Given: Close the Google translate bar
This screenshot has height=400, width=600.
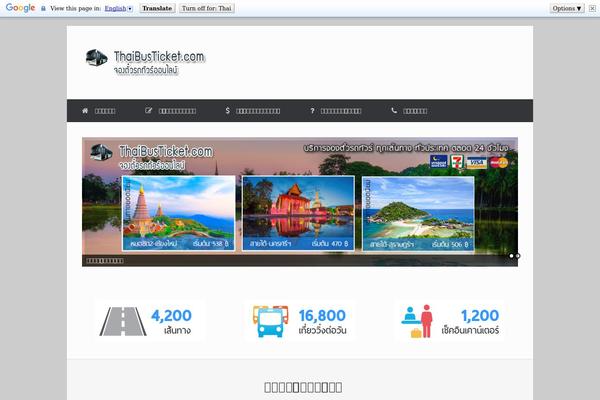Looking at the screenshot, I should coord(592,8).
